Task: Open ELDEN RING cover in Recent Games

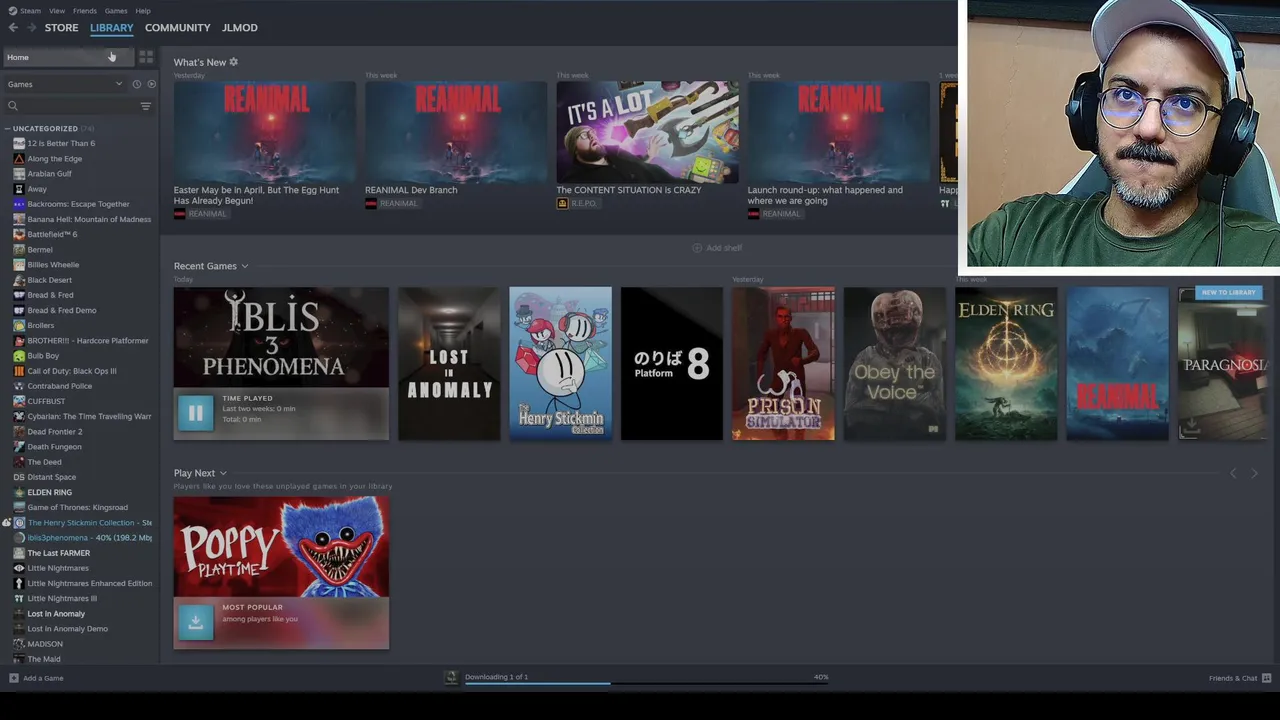Action: (x=1006, y=364)
